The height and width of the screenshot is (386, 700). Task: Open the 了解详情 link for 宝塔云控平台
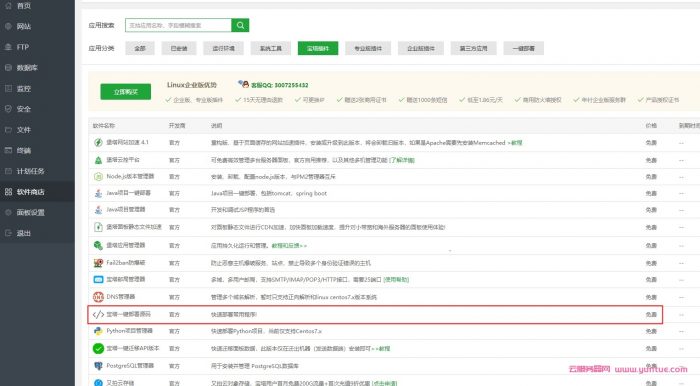(401, 160)
